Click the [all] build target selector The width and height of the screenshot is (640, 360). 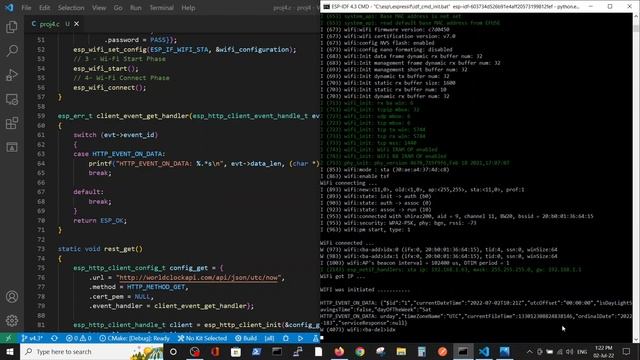pos(269,338)
